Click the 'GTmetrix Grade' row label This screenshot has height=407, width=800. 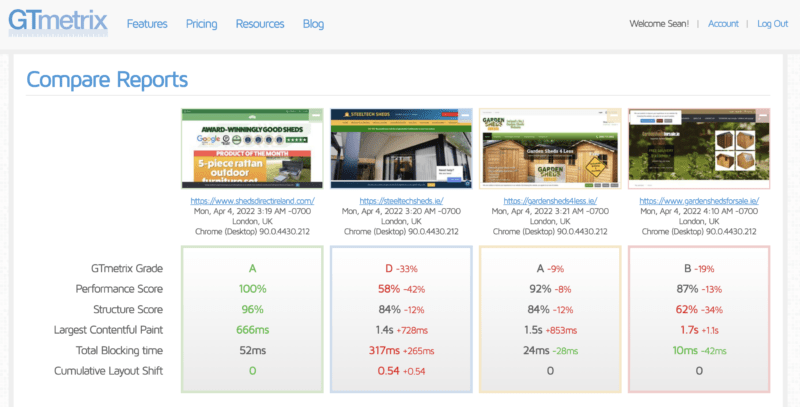pos(127,268)
